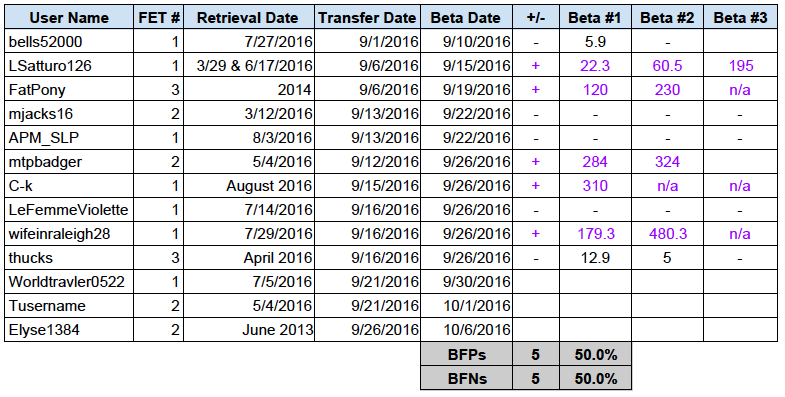Select Worldtravler0522 beta date 9/30/2016

(467, 282)
